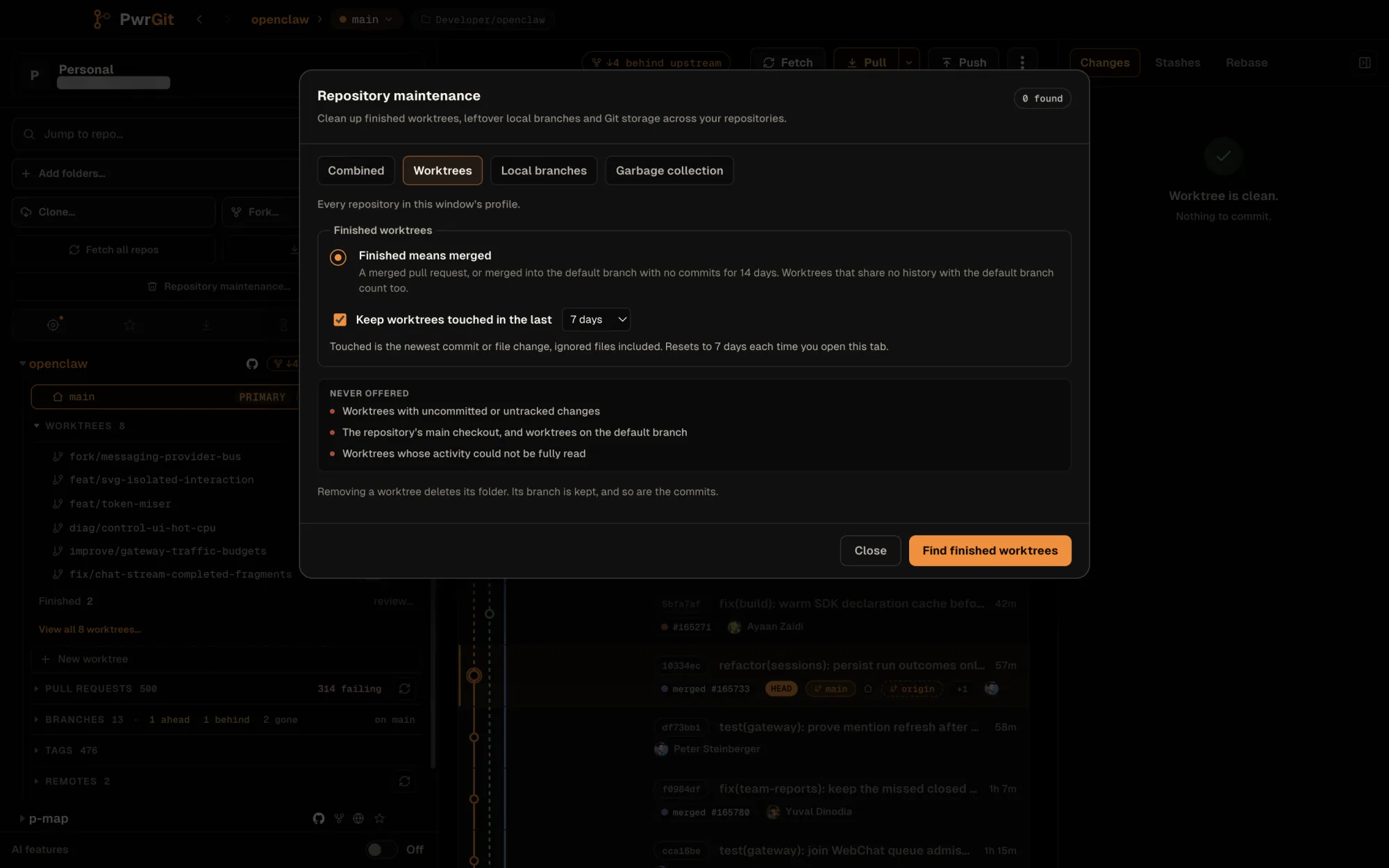Open GitHub icon beside p-map repo
The width and height of the screenshot is (1389, 868).
[319, 818]
